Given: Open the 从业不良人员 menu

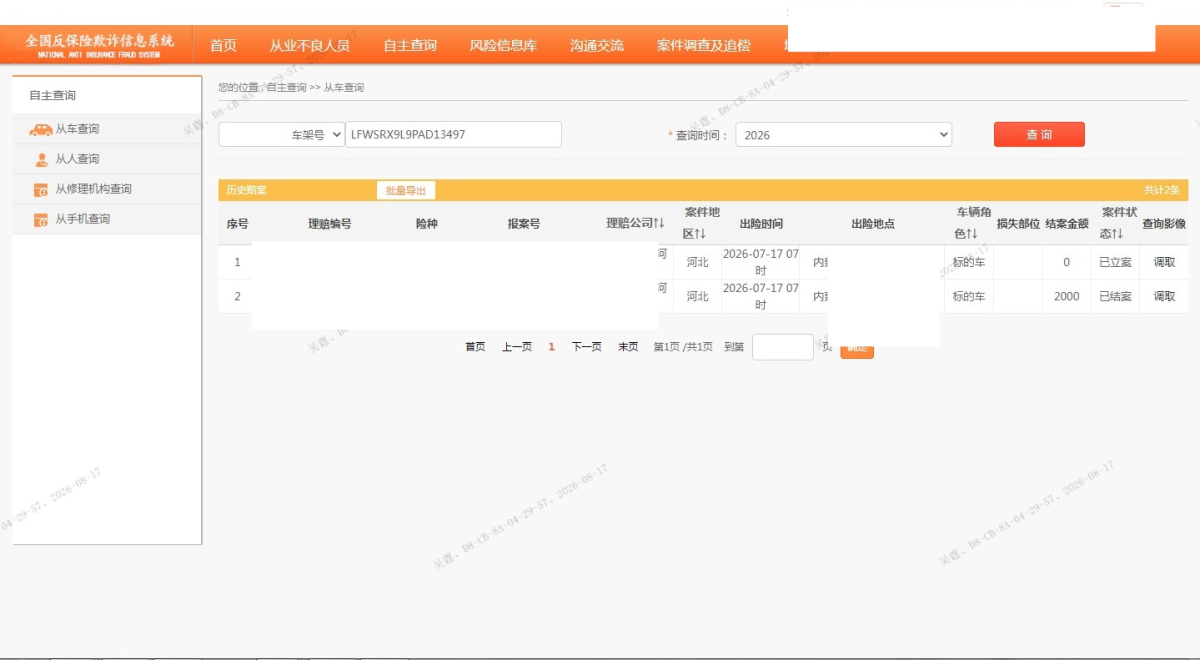Looking at the screenshot, I should 309,45.
